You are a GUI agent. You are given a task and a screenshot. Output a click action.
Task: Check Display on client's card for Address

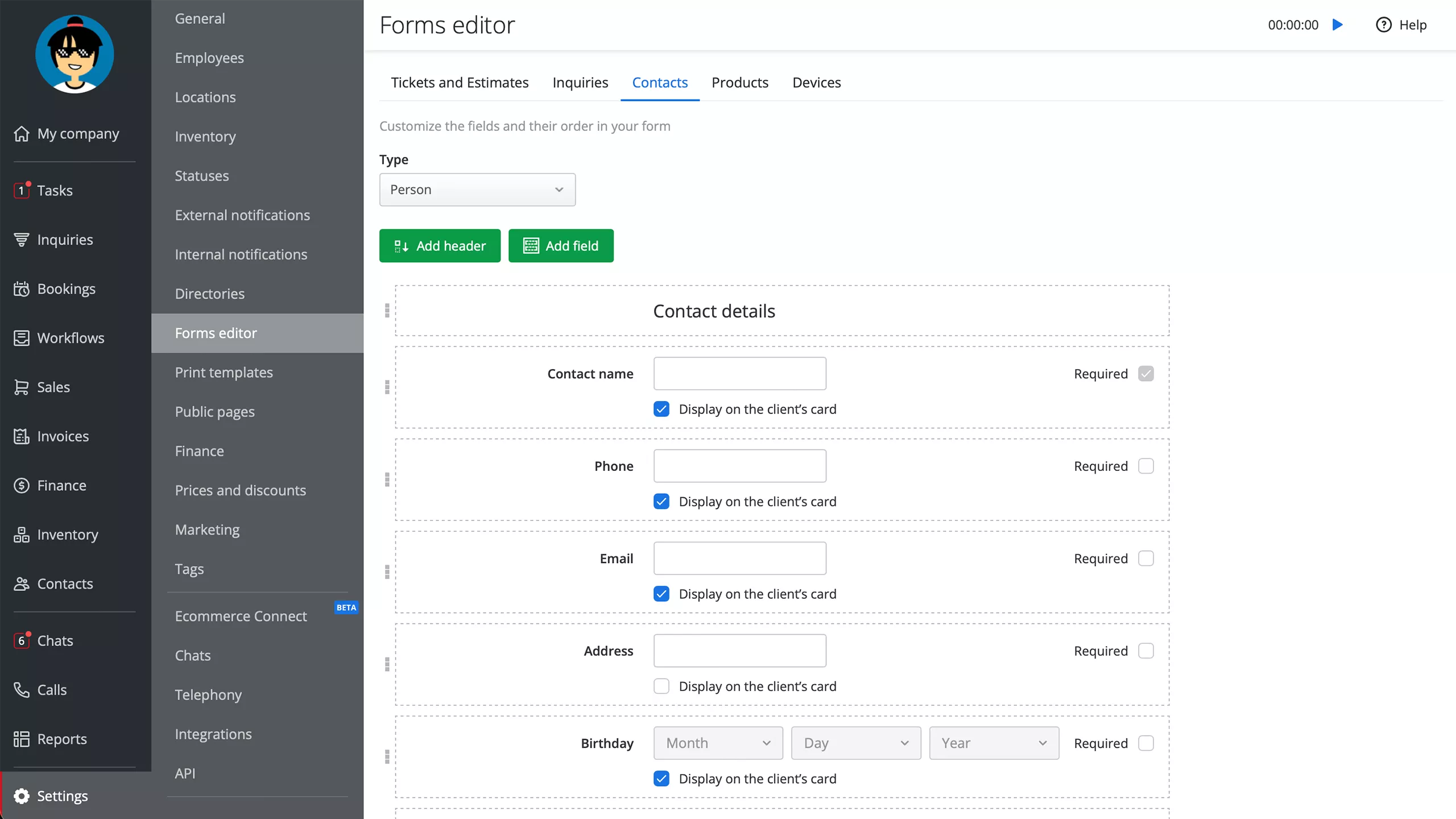pyautogui.click(x=661, y=686)
